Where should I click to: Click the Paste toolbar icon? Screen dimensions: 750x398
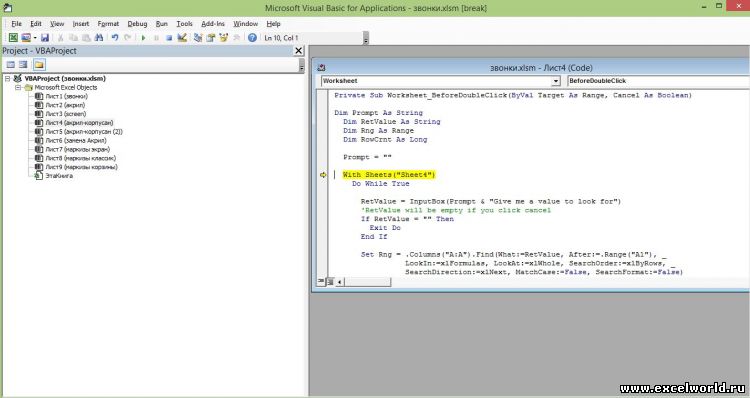click(86, 38)
